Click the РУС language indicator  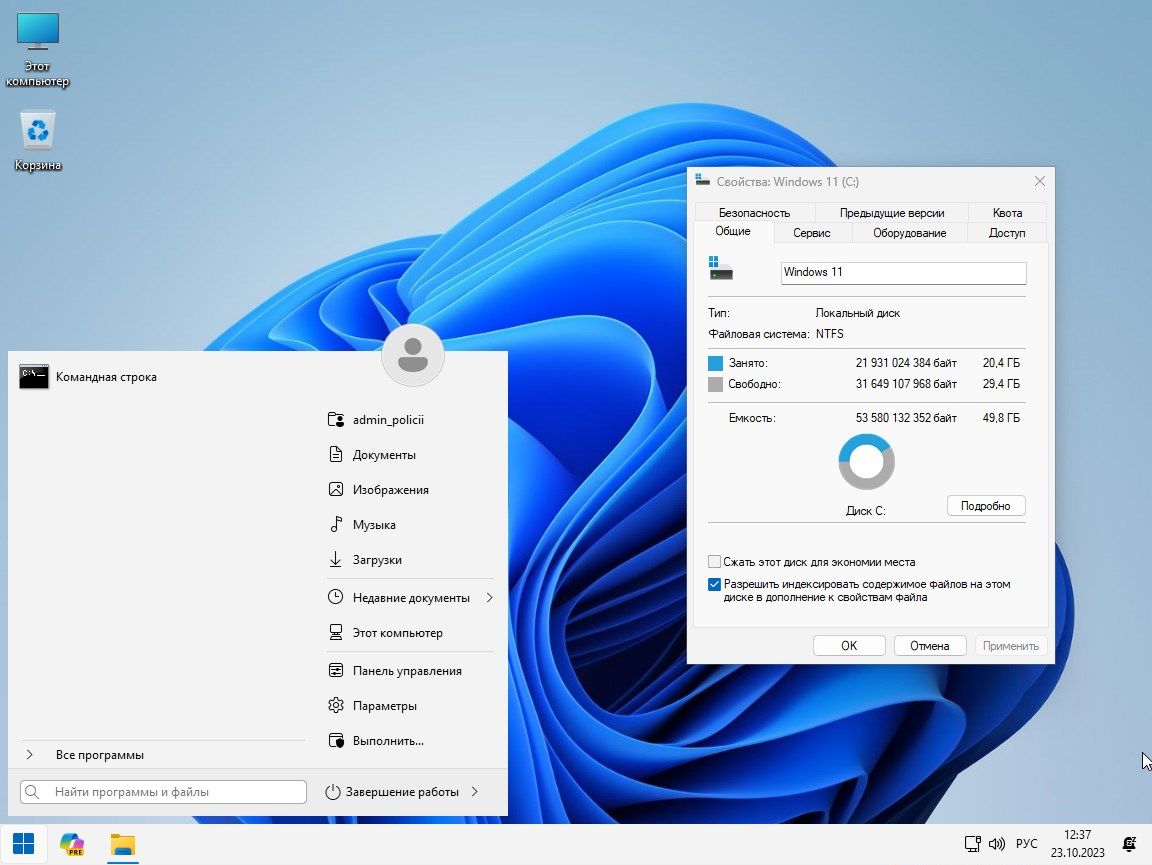[x=1026, y=844]
